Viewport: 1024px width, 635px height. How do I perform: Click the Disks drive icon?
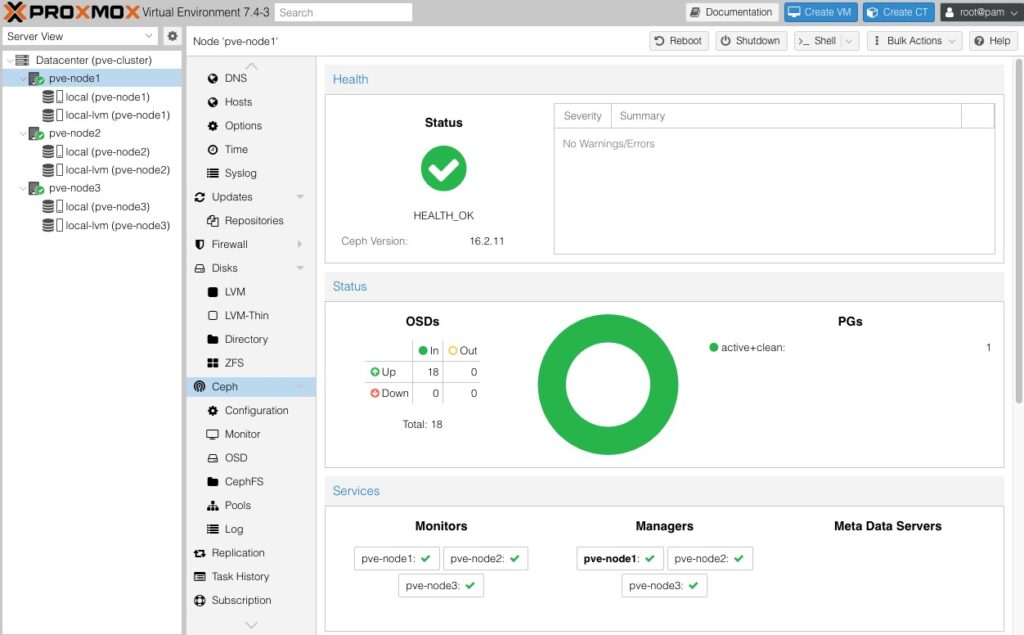[199, 268]
